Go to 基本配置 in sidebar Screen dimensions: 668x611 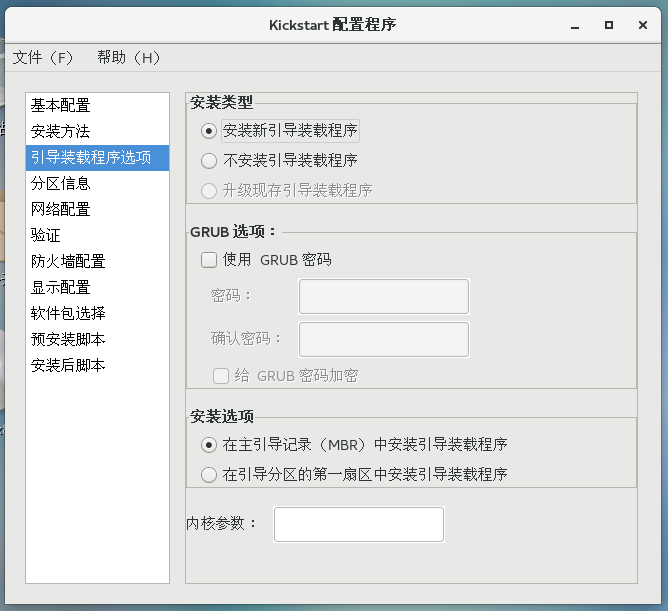click(60, 105)
